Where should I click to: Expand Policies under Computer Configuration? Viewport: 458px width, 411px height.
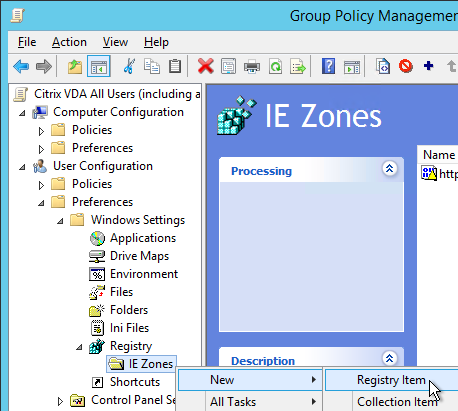[x=41, y=131]
